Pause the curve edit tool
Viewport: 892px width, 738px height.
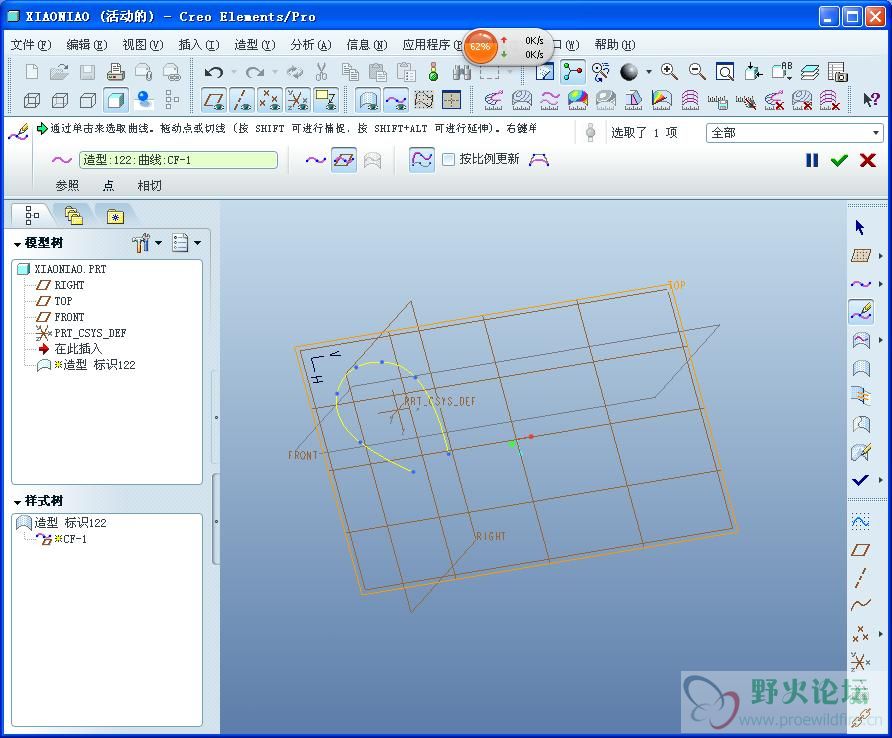(812, 160)
